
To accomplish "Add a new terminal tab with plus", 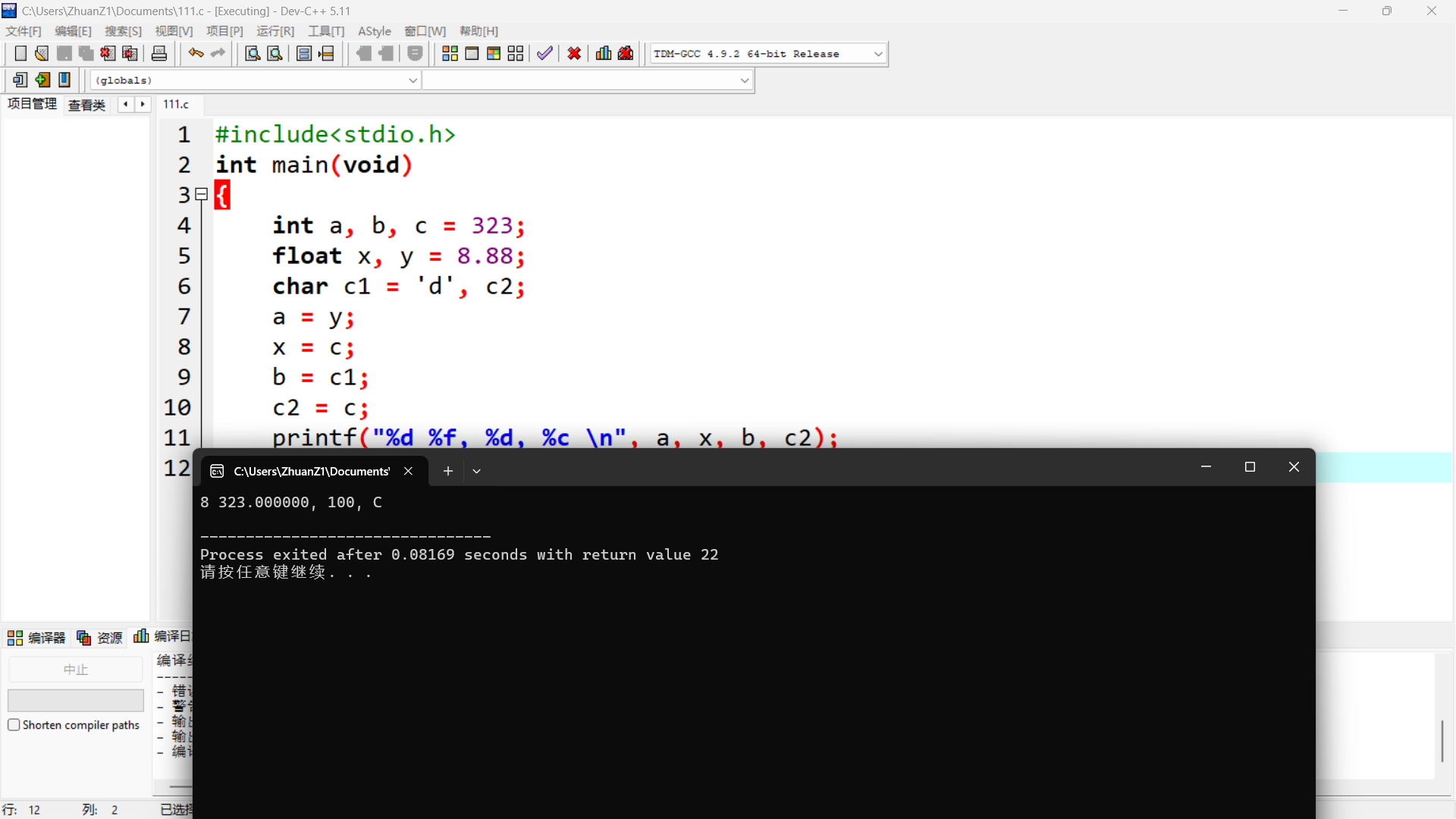I will click(x=448, y=471).
